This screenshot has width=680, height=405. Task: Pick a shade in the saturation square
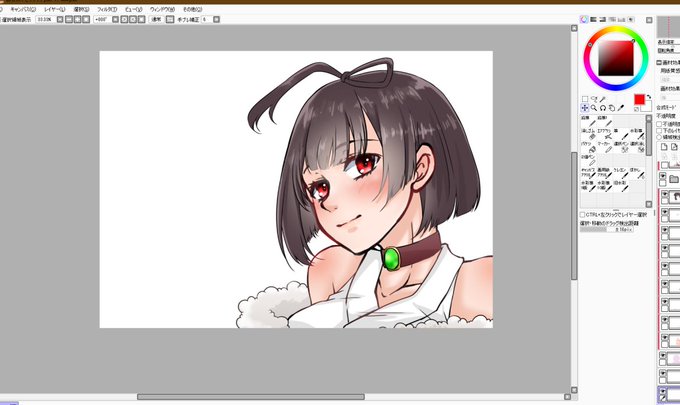point(616,59)
